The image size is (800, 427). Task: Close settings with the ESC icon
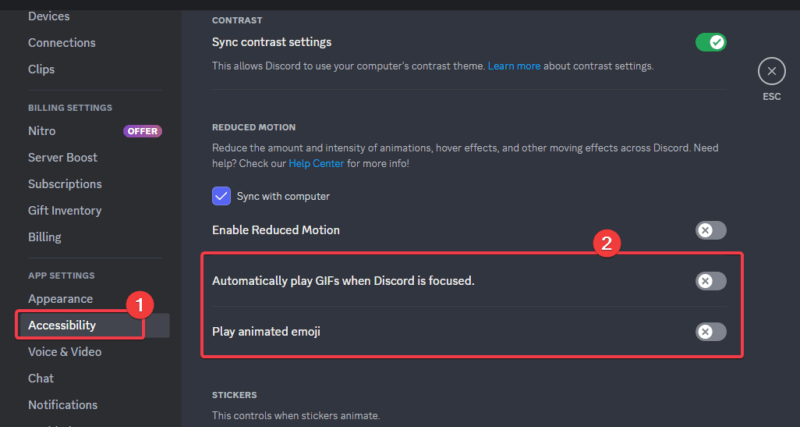tap(771, 71)
